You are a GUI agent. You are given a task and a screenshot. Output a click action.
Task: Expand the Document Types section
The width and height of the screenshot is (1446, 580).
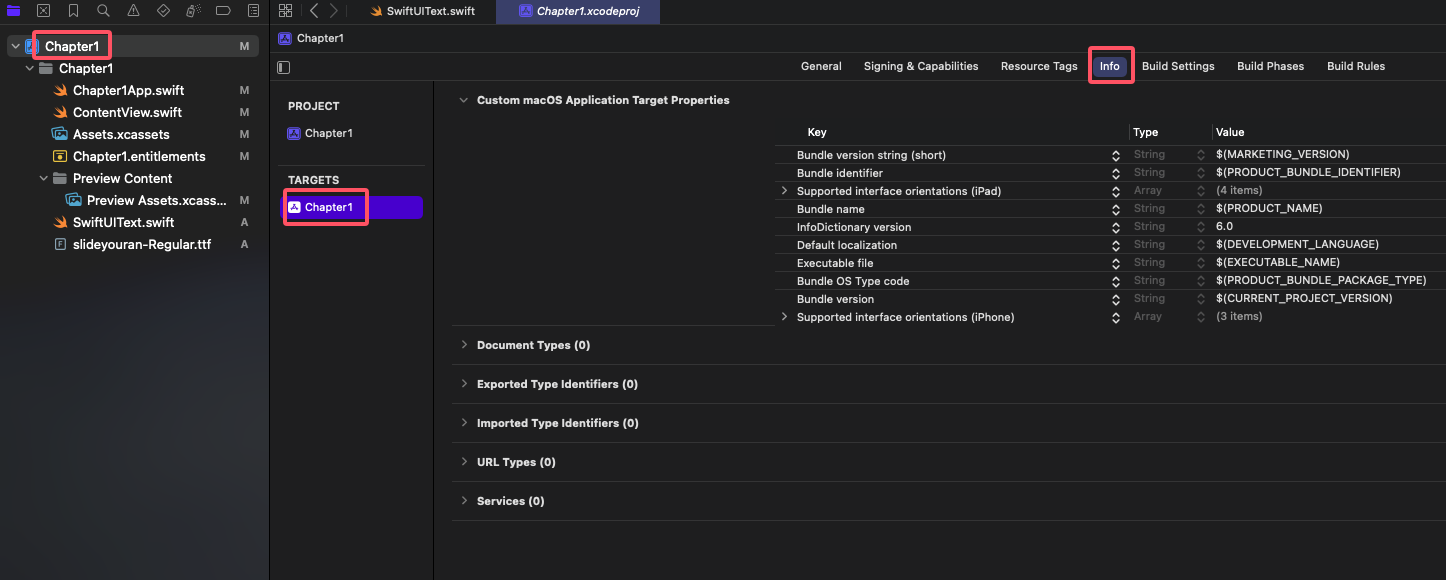coord(464,345)
